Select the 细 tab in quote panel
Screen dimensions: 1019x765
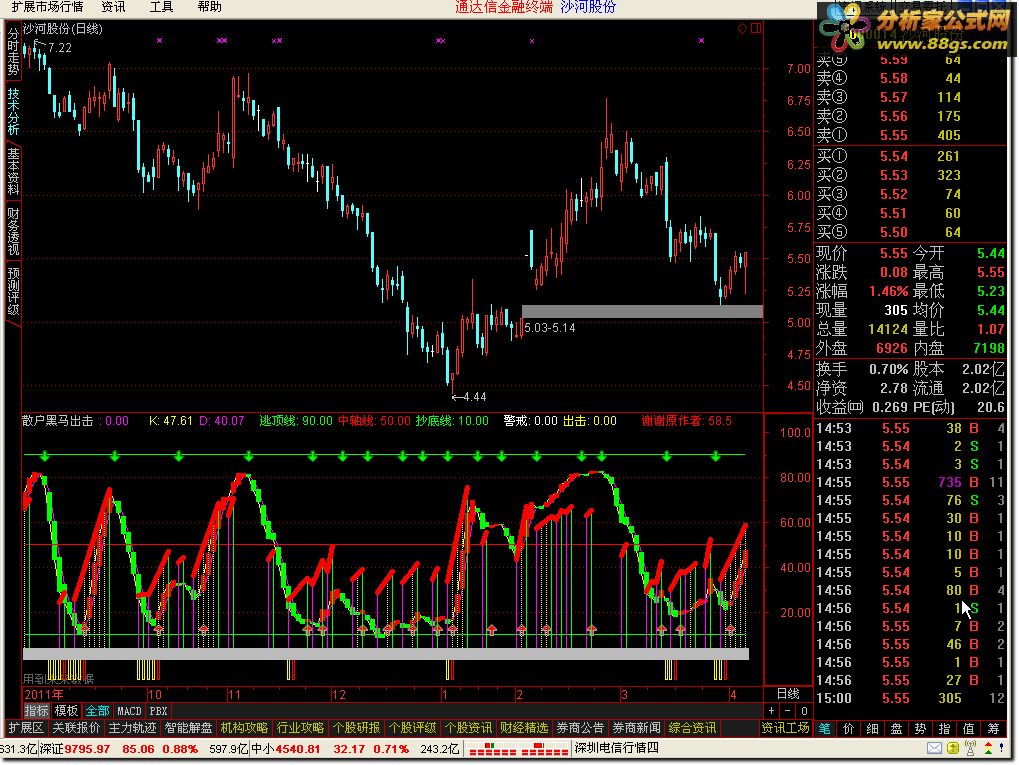coord(873,729)
